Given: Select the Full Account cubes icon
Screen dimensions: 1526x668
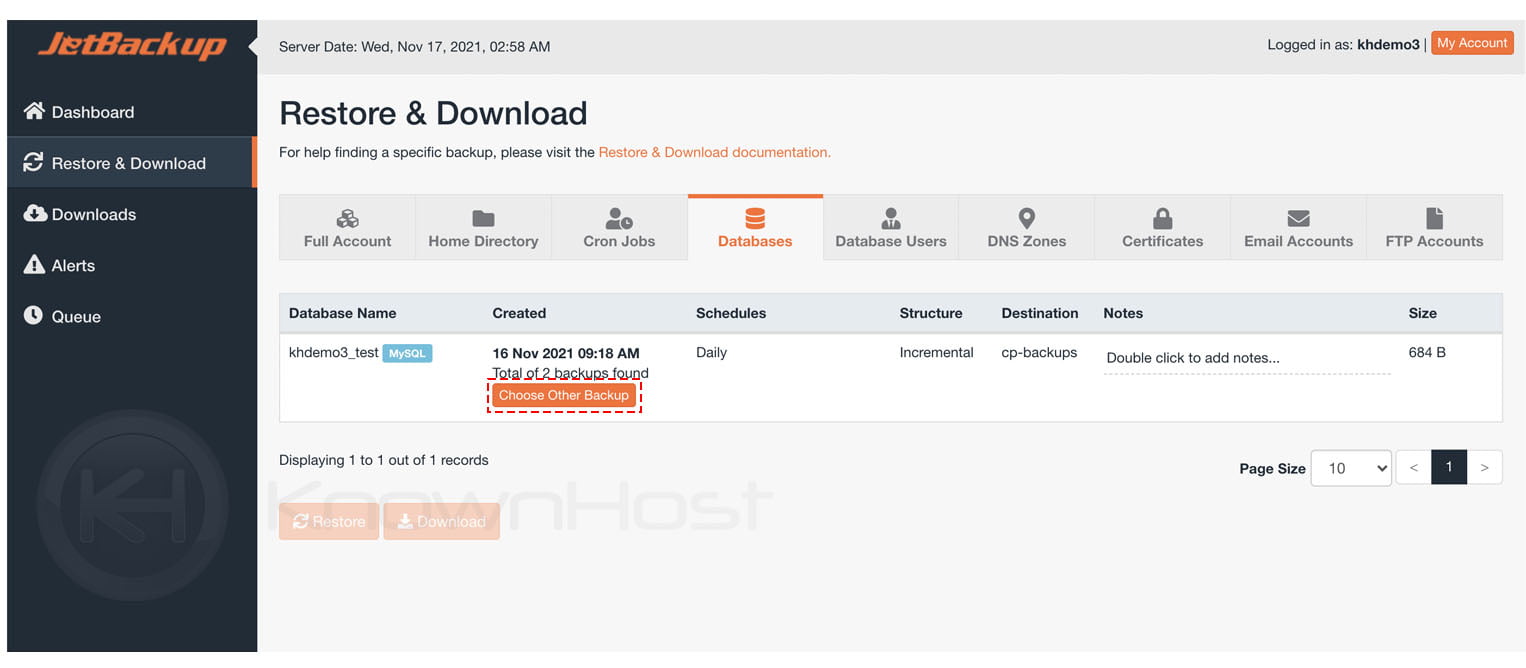Looking at the screenshot, I should (347, 218).
